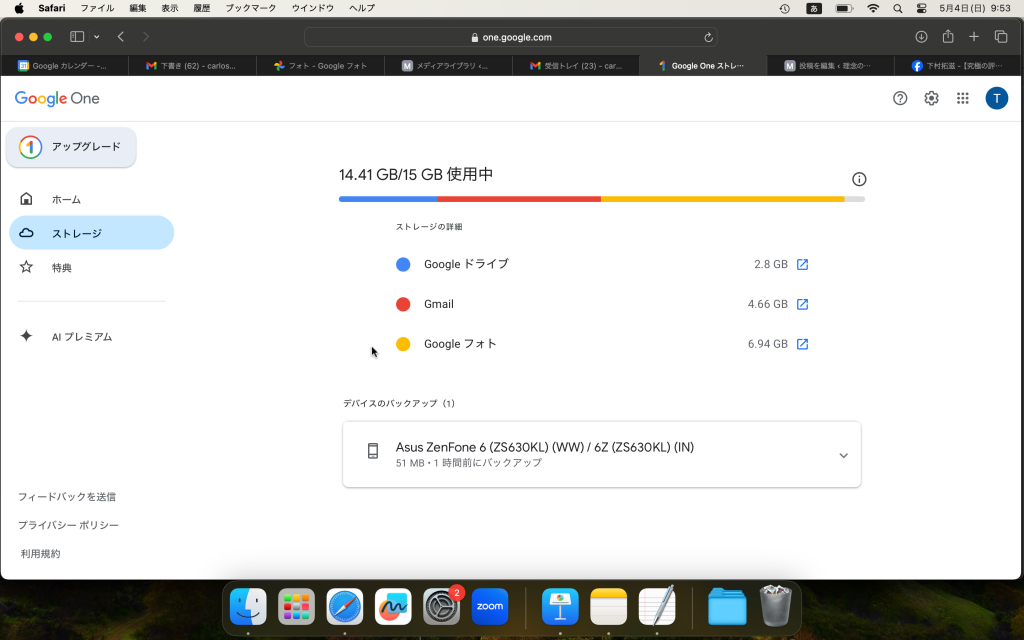This screenshot has height=640, width=1024.
Task: Open Google フォト storage via external link icon
Action: pyautogui.click(x=803, y=344)
